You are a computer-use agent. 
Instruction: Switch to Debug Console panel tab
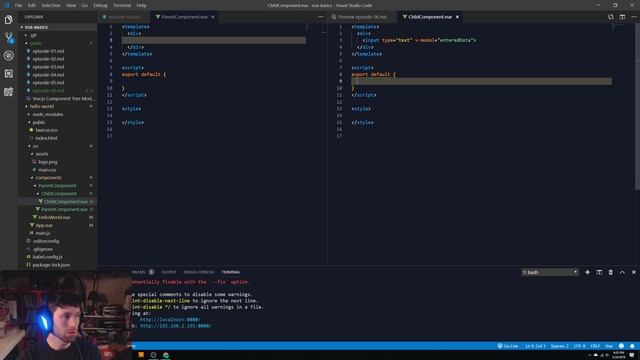pyautogui.click(x=199, y=272)
